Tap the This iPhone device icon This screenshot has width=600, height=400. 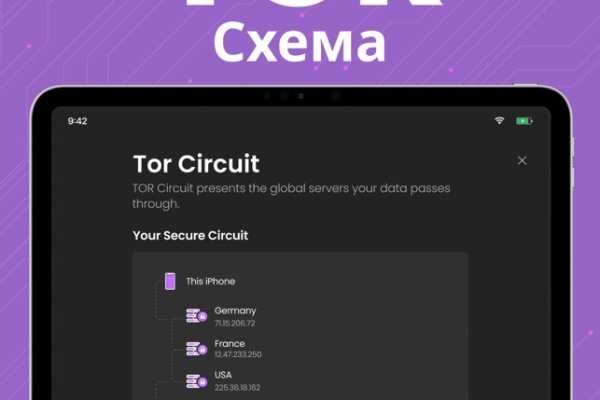170,281
